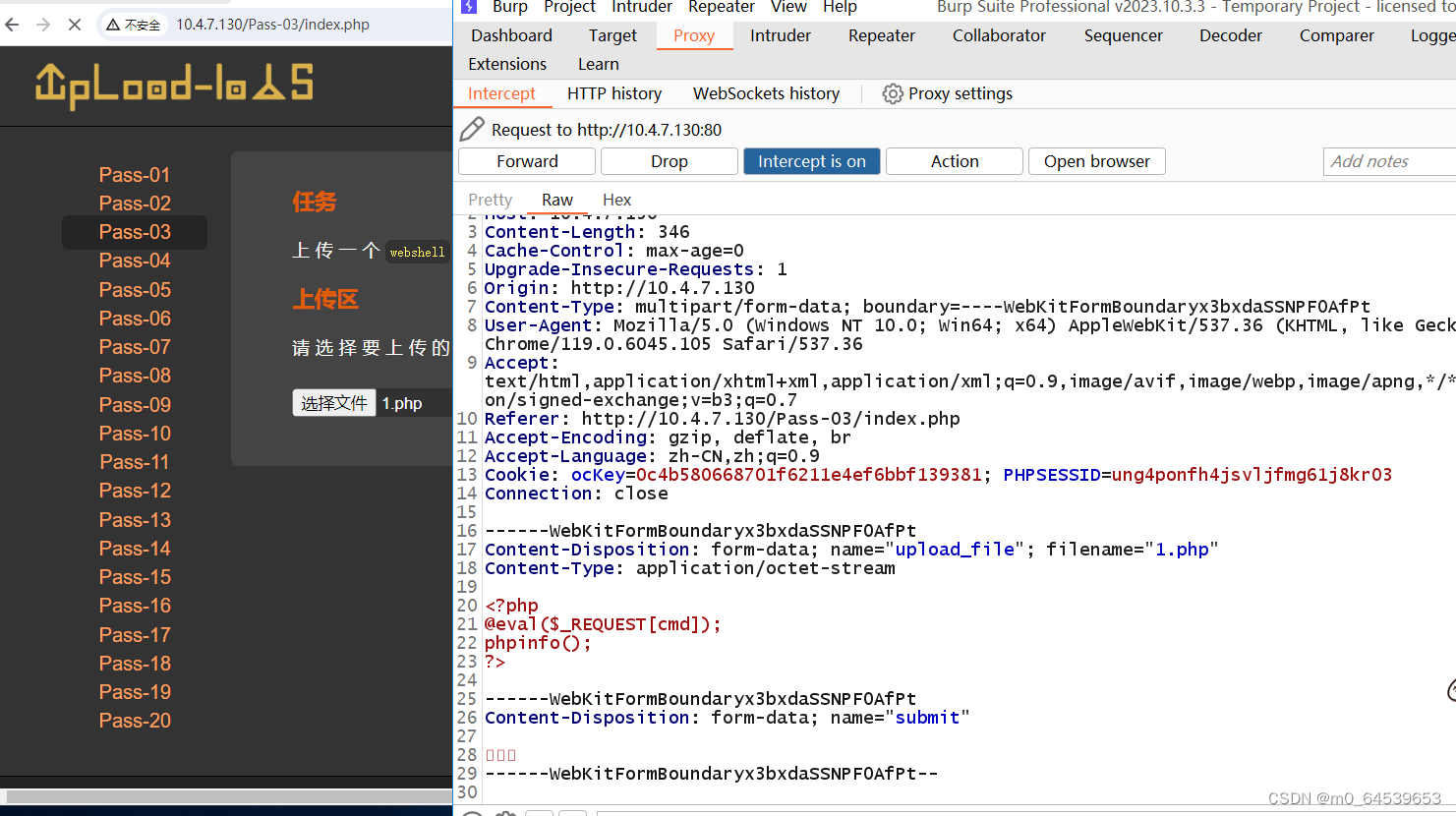1456x816 pixels.
Task: Open Pass-01 in the sidebar
Action: 135,175
